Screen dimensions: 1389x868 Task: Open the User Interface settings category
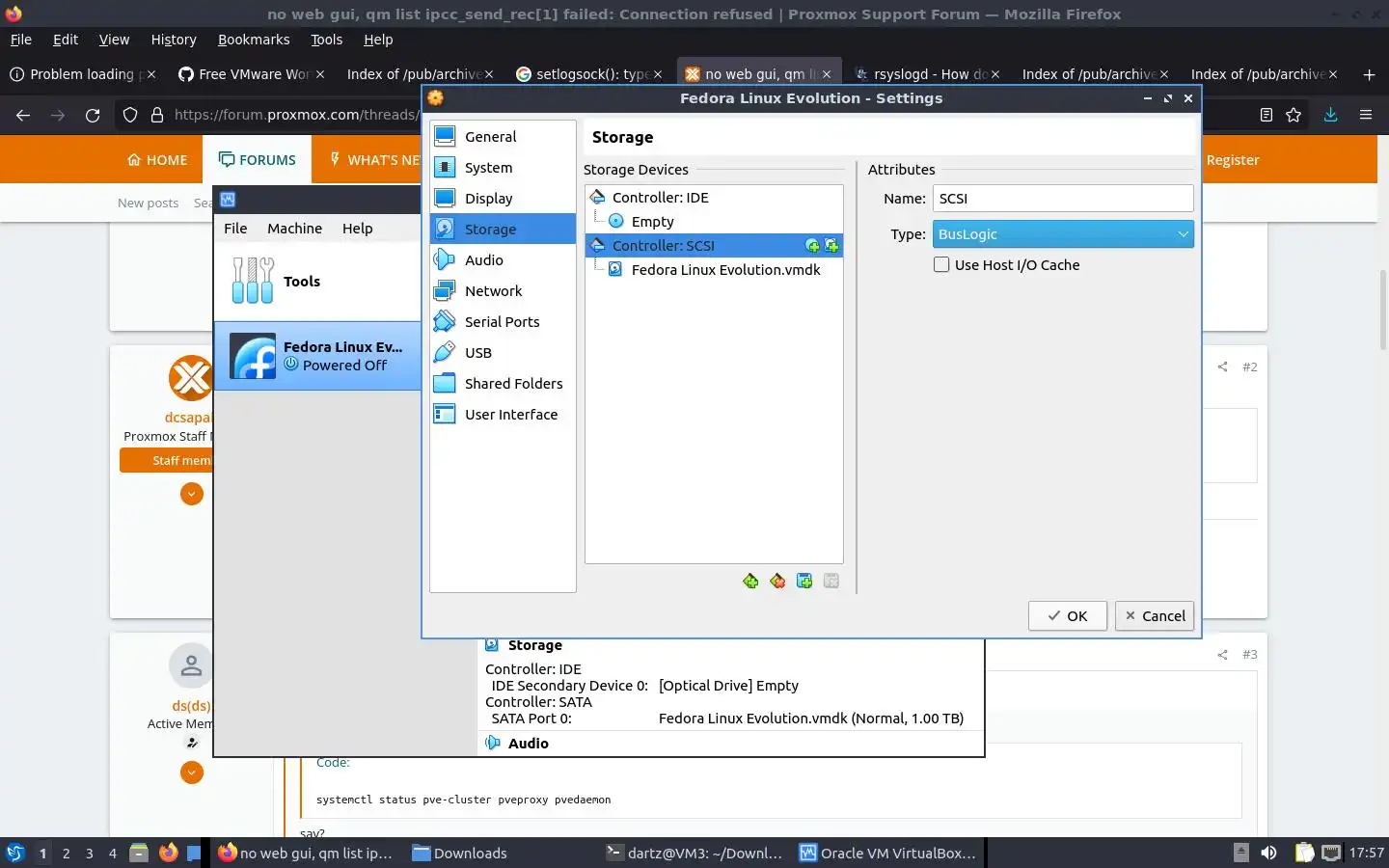503,415
